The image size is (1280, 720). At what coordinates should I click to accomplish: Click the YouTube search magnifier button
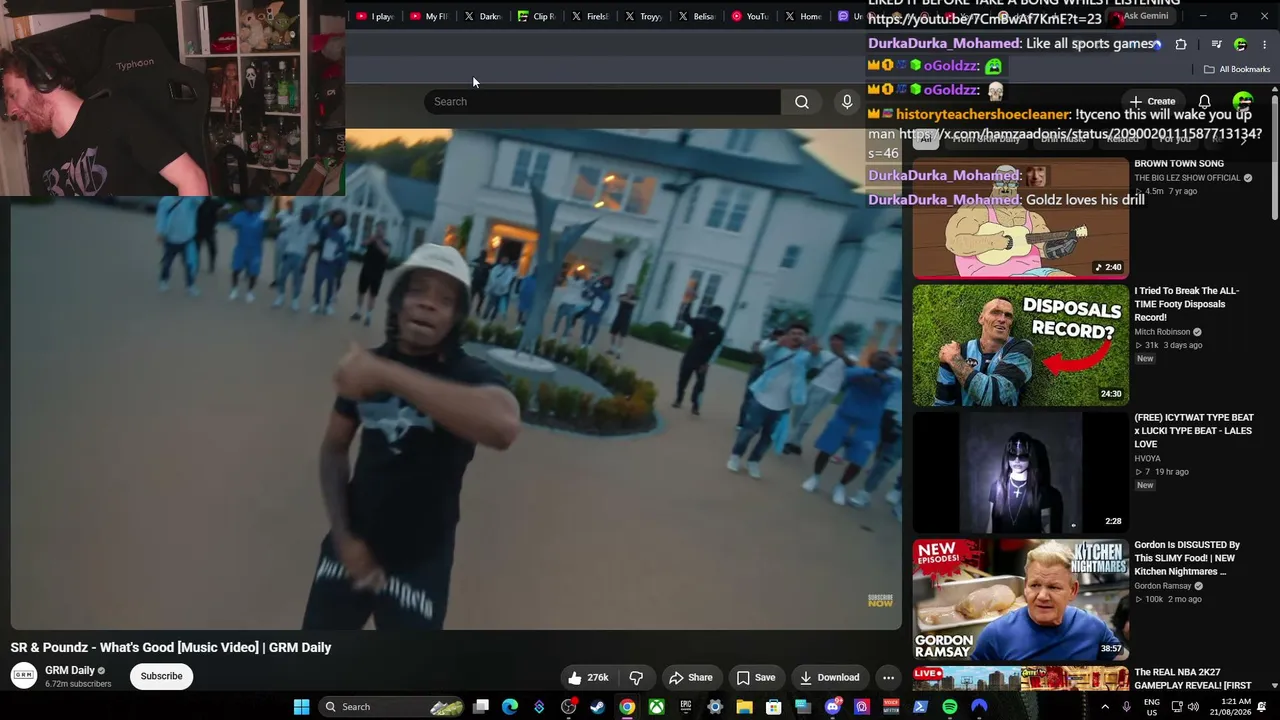pyautogui.click(x=802, y=101)
